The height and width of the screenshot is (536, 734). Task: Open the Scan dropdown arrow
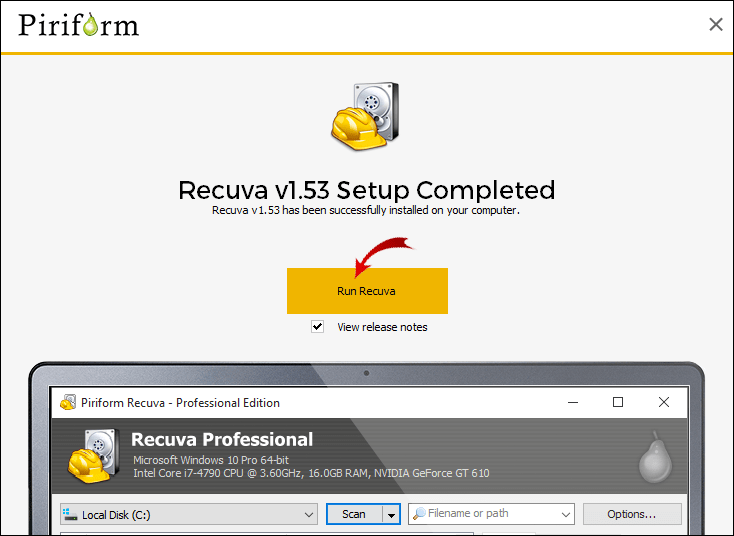coord(391,514)
